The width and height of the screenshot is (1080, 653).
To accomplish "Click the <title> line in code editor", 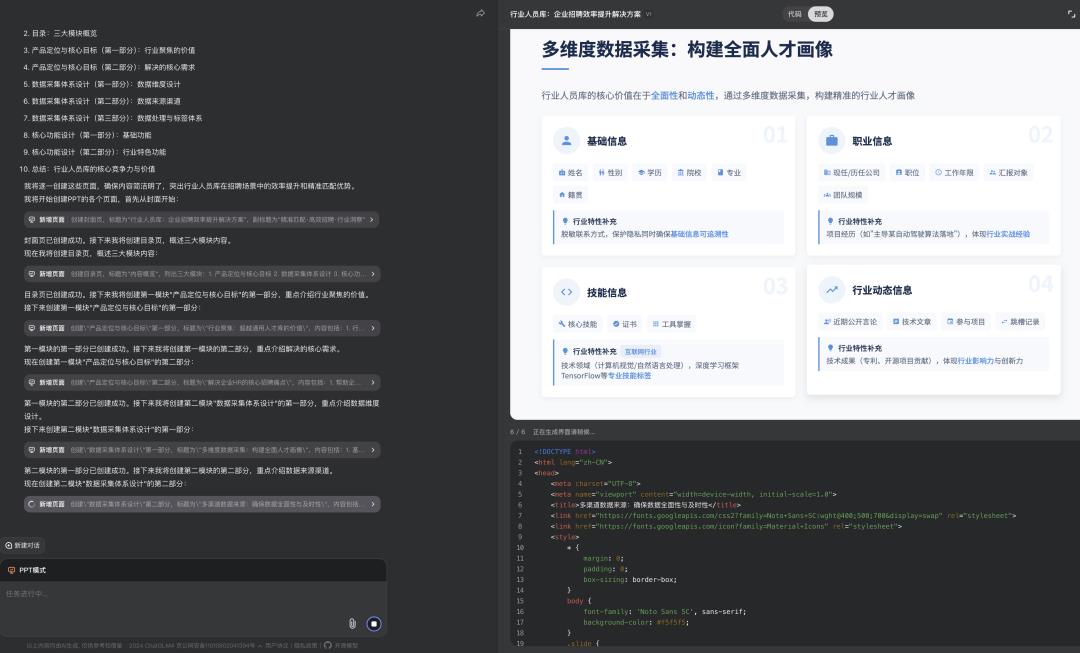I will (x=645, y=505).
